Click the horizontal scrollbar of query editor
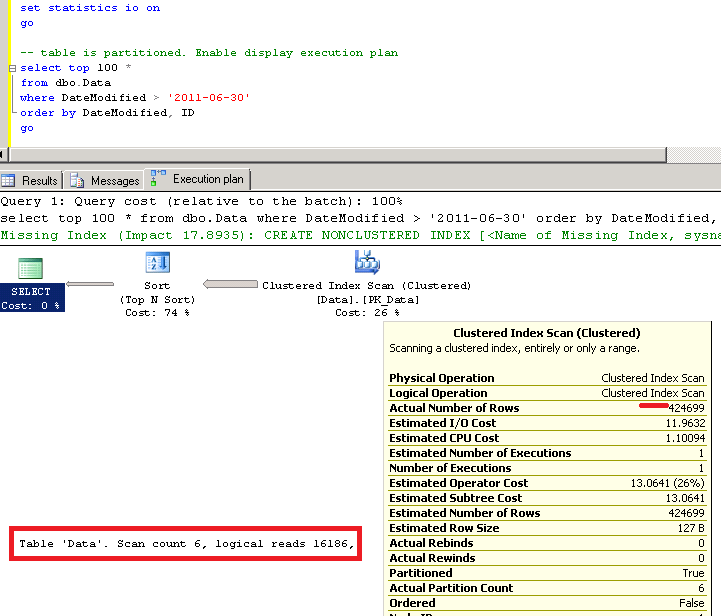This screenshot has width=721, height=616. pos(338,155)
